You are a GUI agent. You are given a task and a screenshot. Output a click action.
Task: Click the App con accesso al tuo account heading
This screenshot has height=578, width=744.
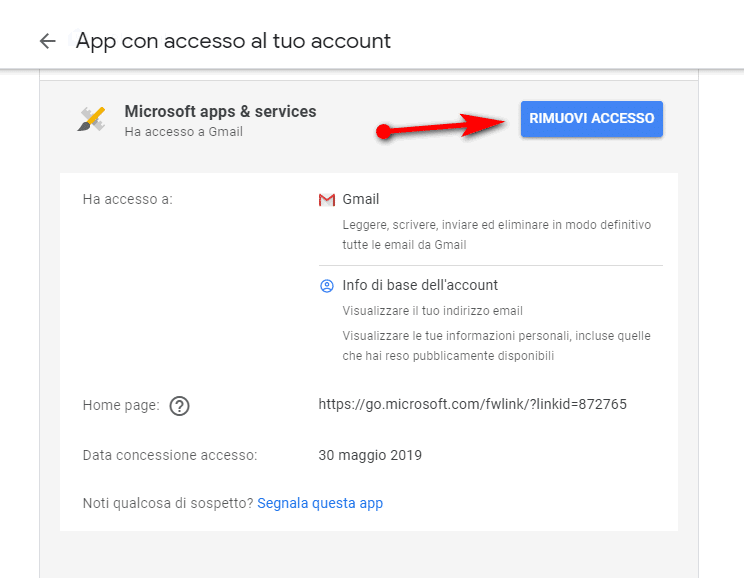click(233, 41)
